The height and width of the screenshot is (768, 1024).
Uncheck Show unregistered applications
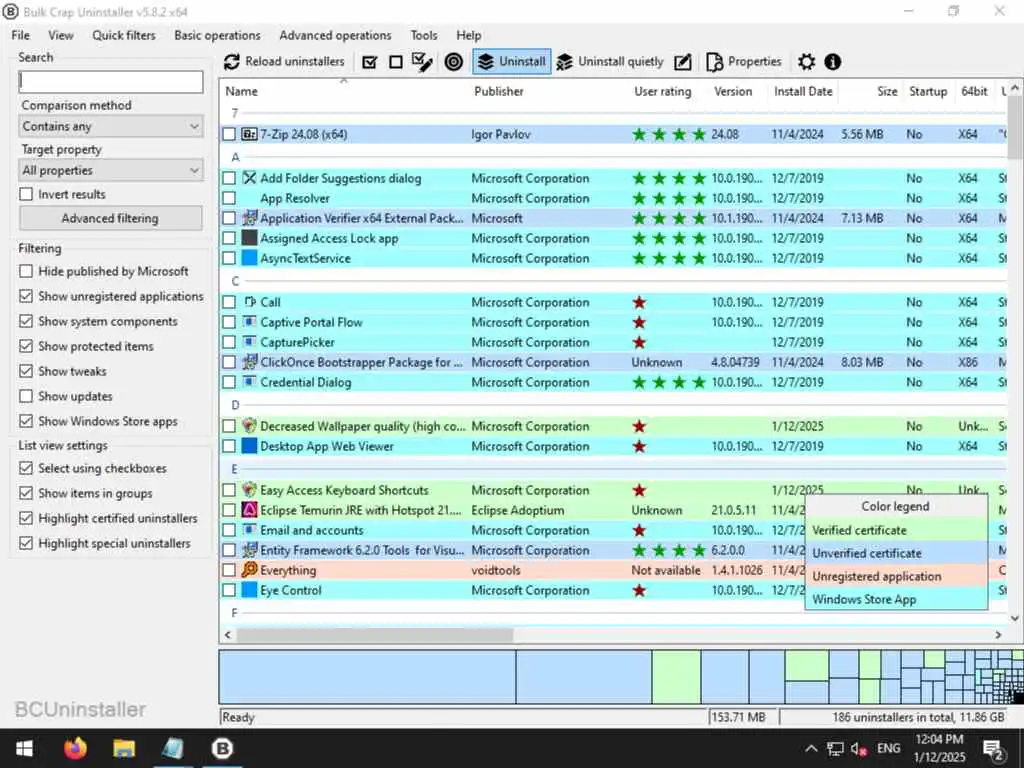click(x=26, y=296)
